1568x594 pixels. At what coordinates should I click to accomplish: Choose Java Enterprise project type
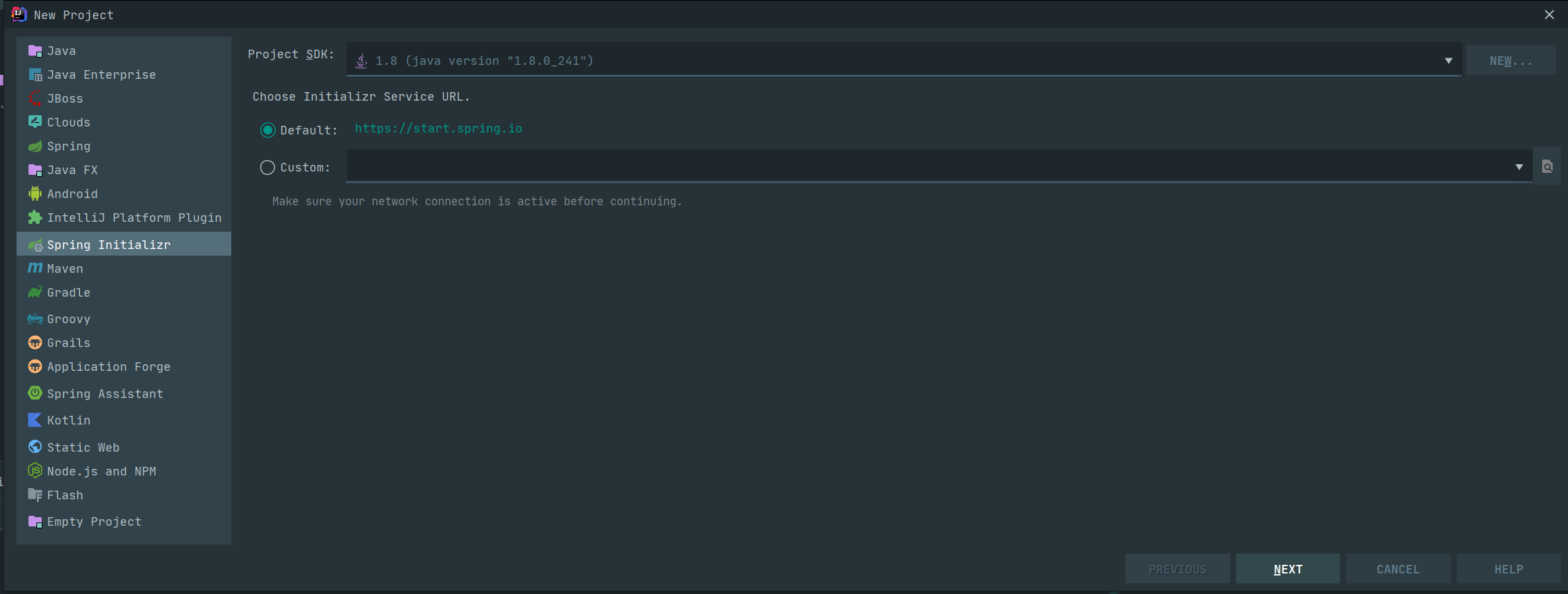pyautogui.click(x=124, y=75)
